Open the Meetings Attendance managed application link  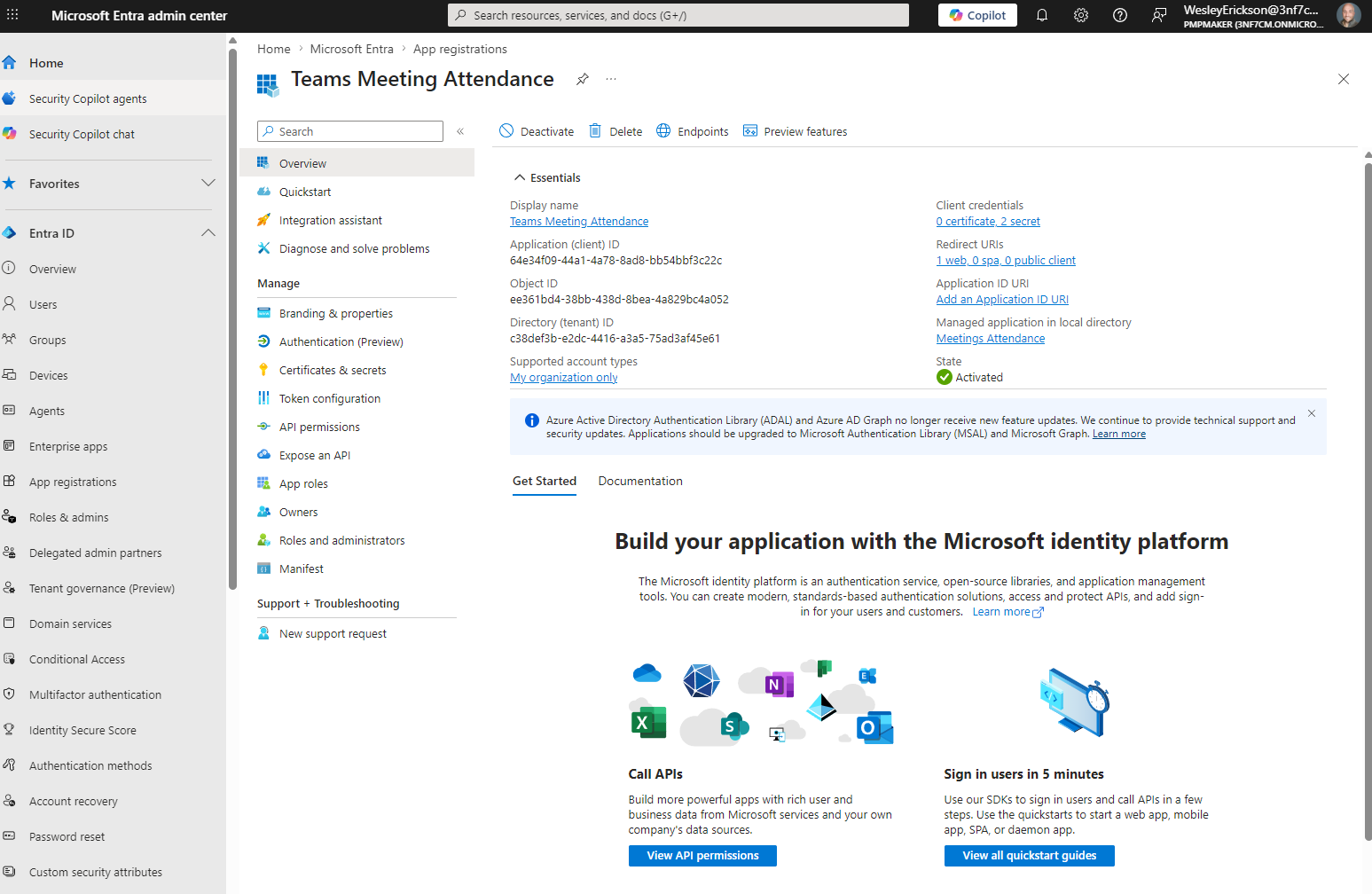[x=991, y=339]
